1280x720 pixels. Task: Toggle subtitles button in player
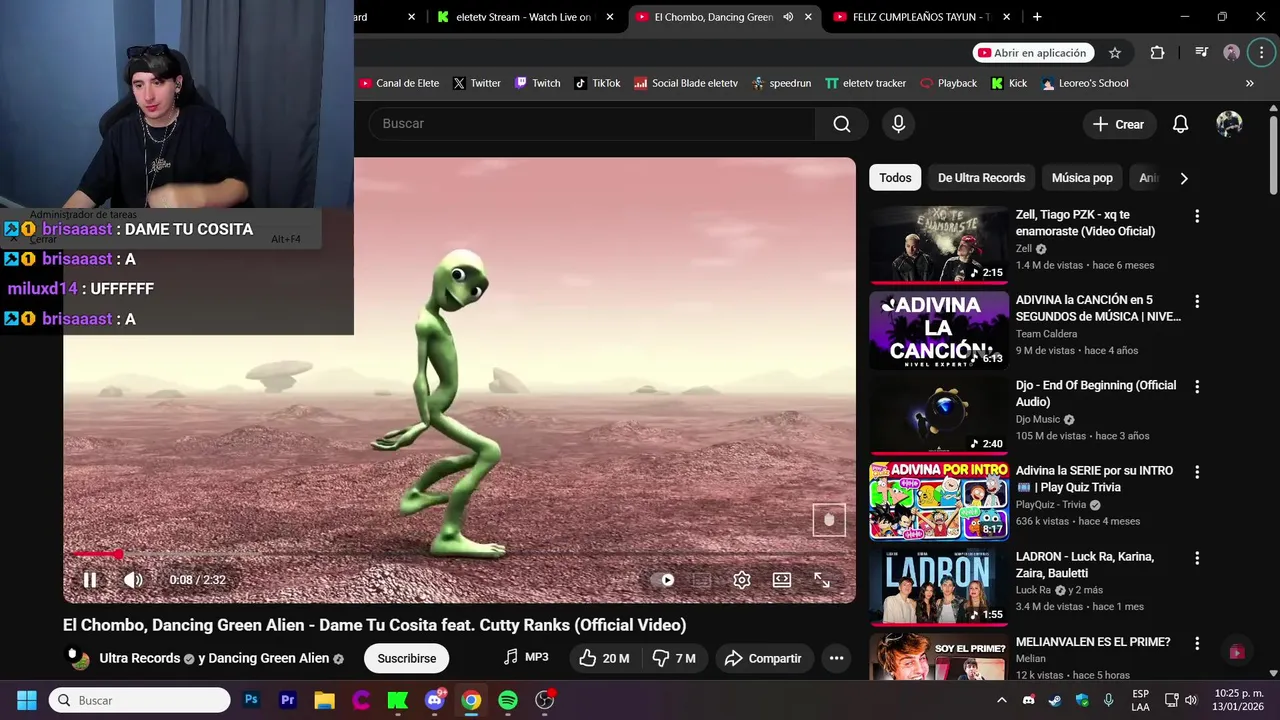[702, 580]
